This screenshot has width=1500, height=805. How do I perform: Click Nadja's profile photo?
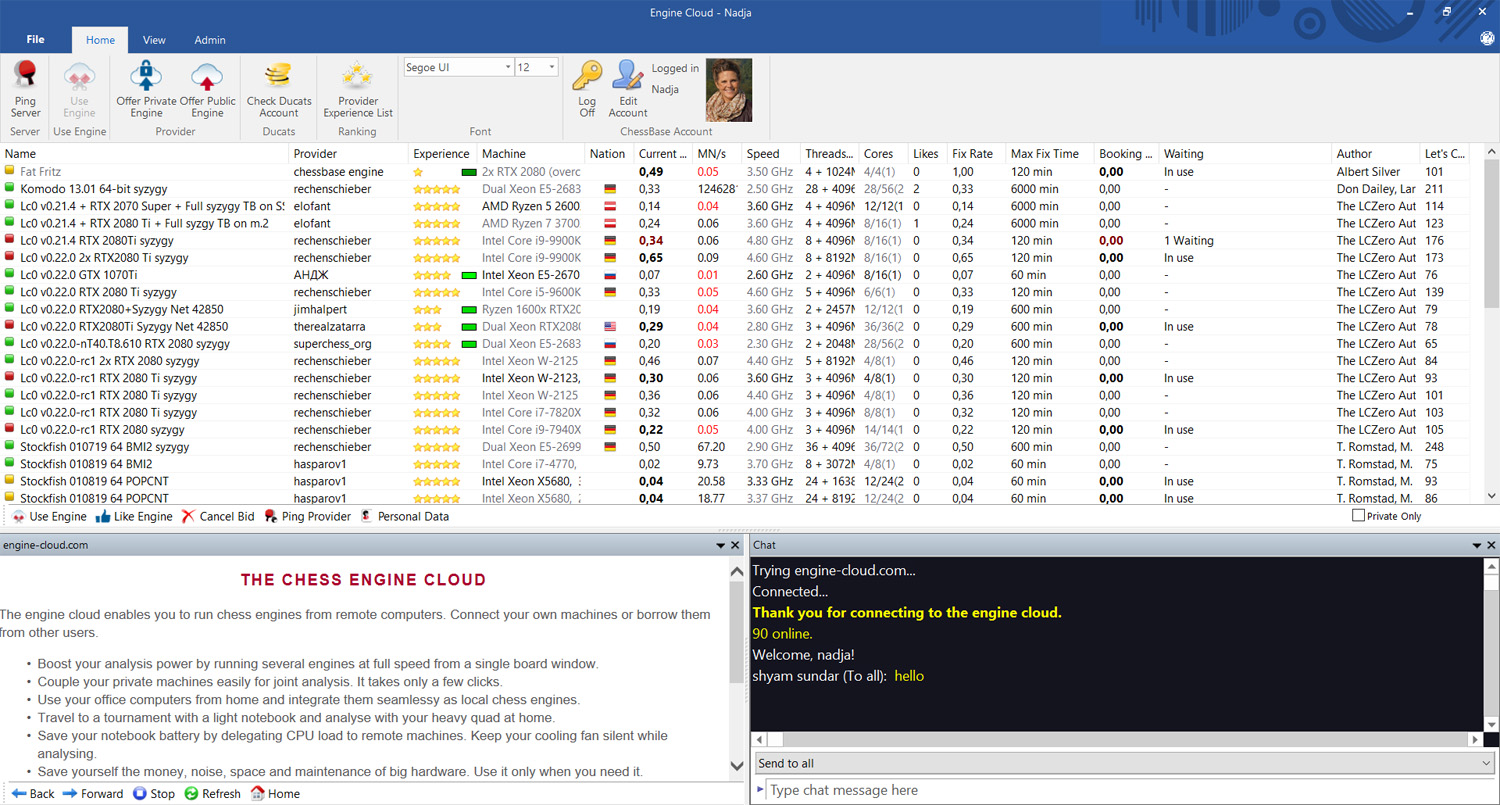click(729, 90)
